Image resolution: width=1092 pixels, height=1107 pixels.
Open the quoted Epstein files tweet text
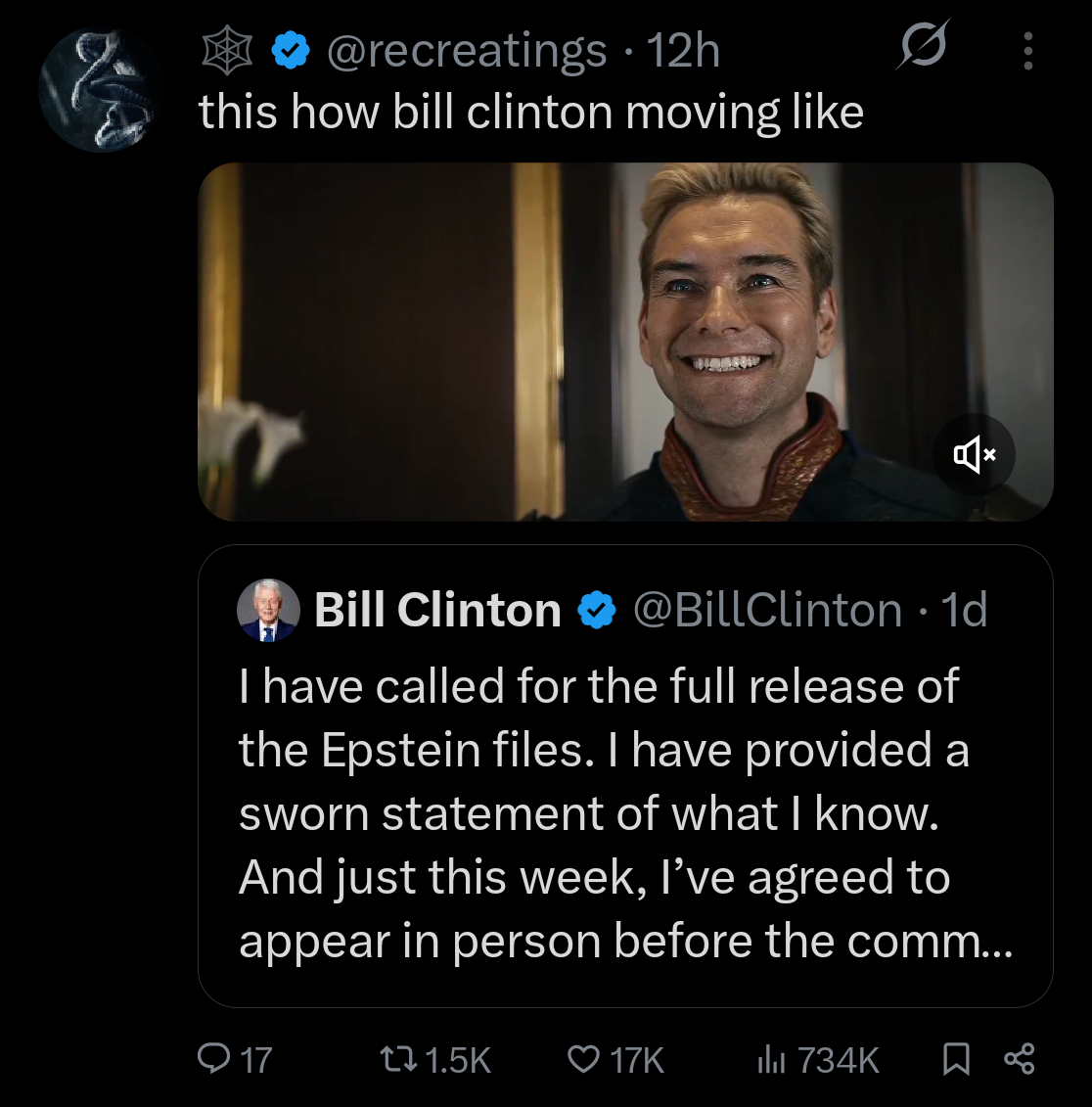pyautogui.click(x=625, y=812)
